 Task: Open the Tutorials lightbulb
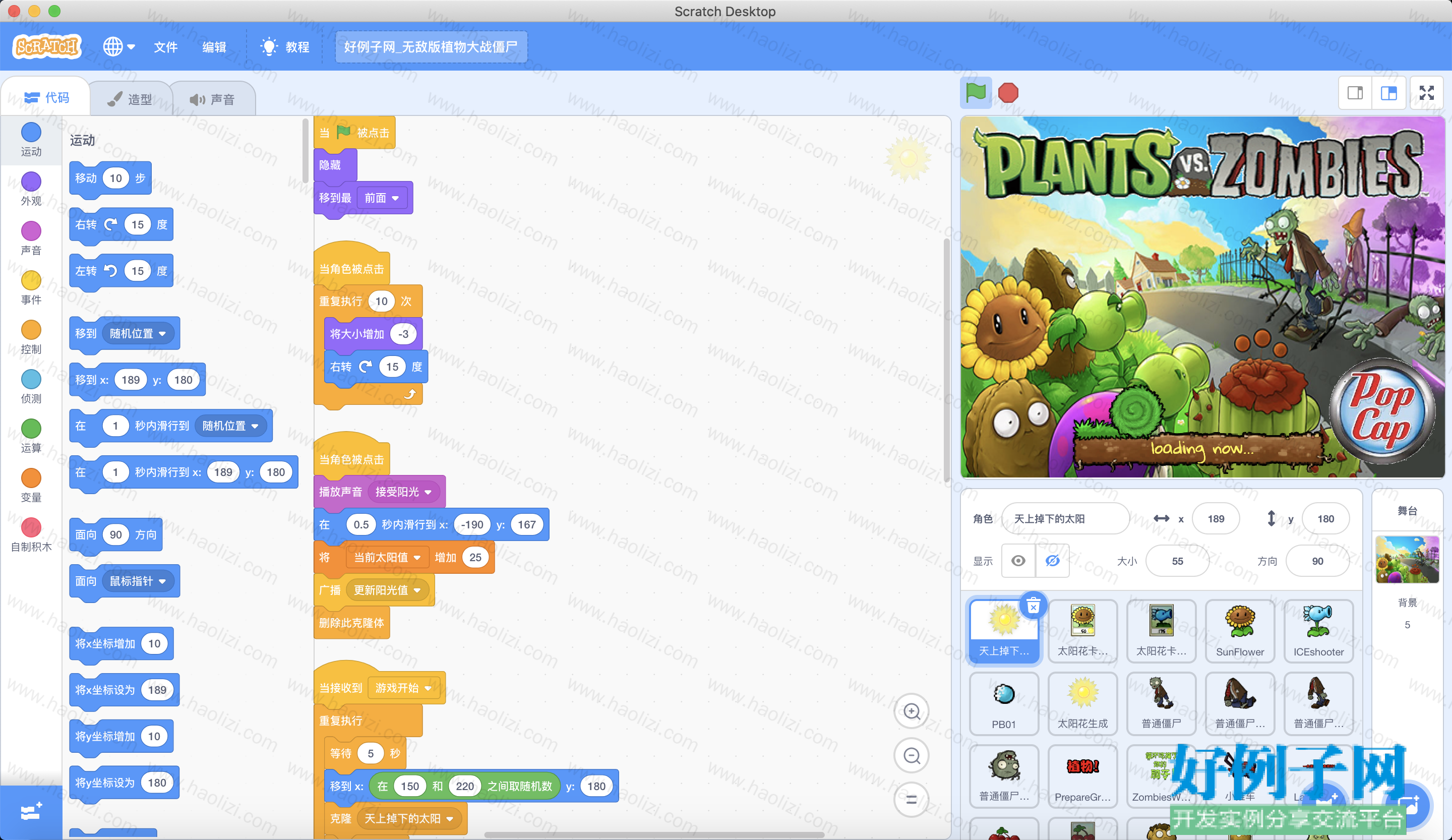click(x=269, y=47)
